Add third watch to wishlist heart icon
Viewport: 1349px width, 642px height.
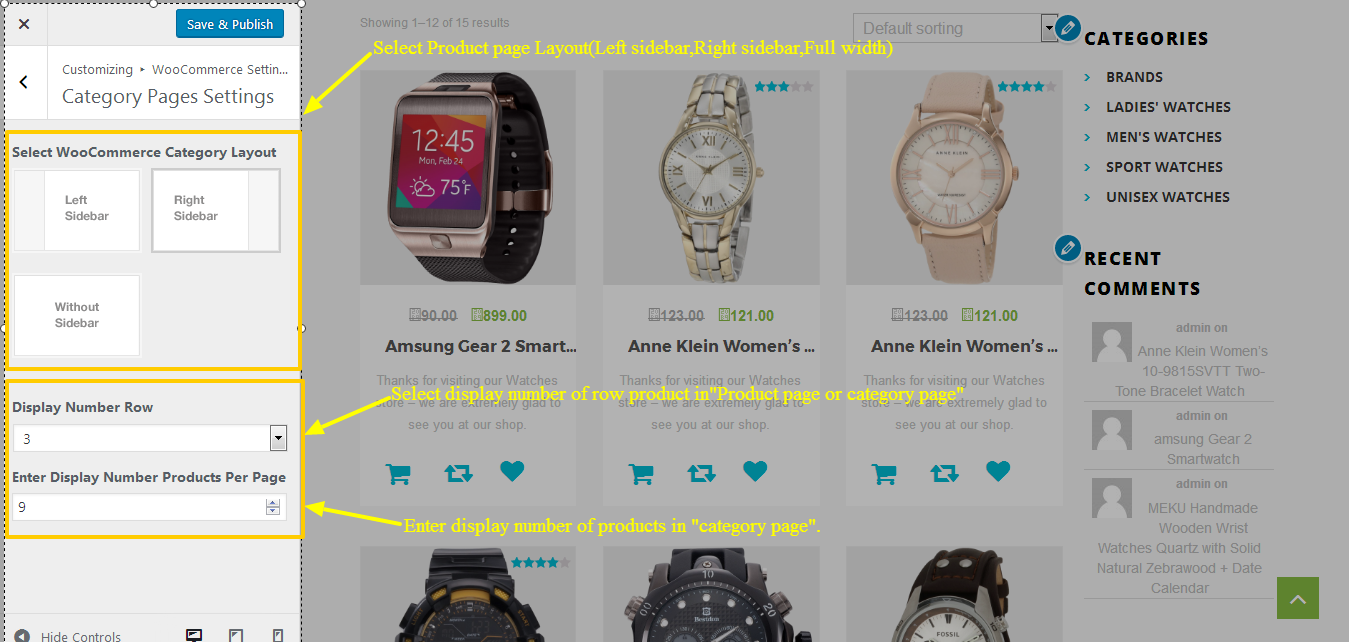coord(998,470)
